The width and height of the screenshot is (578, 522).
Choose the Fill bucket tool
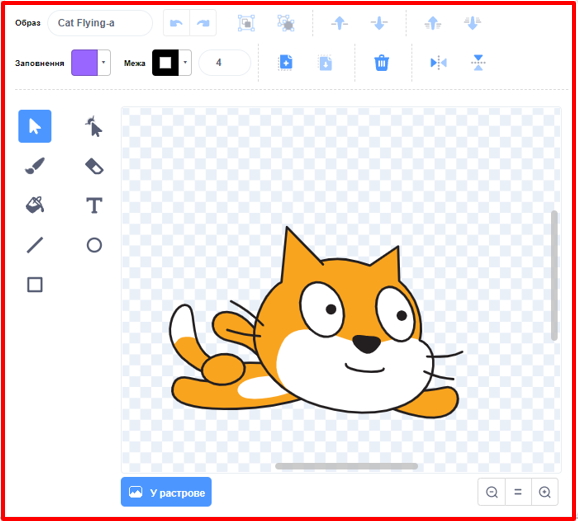point(35,205)
